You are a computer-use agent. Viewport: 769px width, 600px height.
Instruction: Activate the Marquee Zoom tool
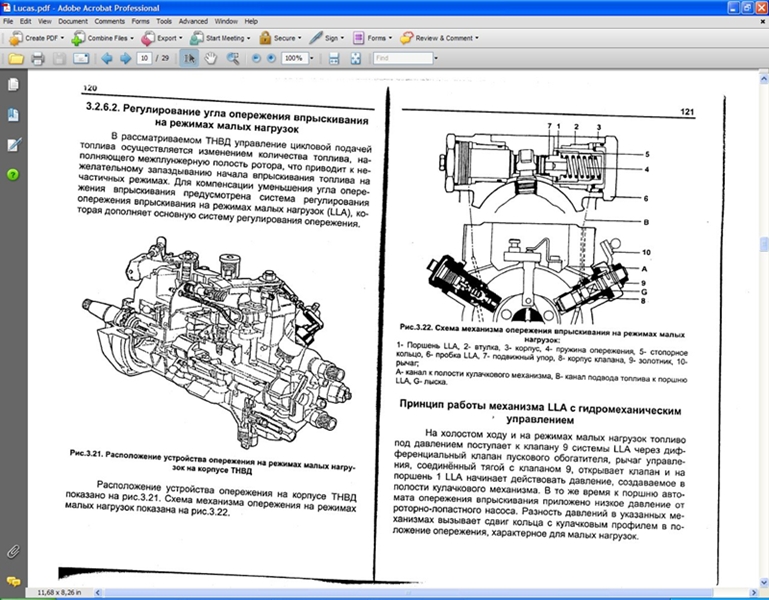pyautogui.click(x=233, y=59)
